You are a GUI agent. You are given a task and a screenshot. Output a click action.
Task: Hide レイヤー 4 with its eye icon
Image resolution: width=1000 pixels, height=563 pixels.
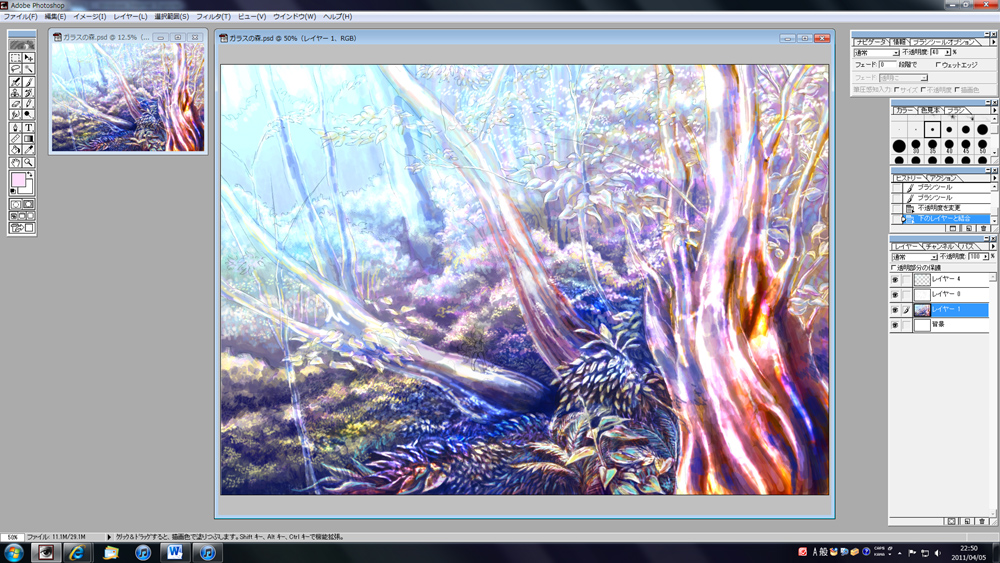click(895, 280)
